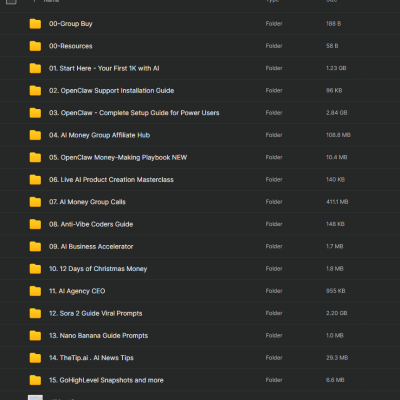This screenshot has height=400, width=400.
Task: Click the 6.6 MB size value
Action: click(335, 380)
